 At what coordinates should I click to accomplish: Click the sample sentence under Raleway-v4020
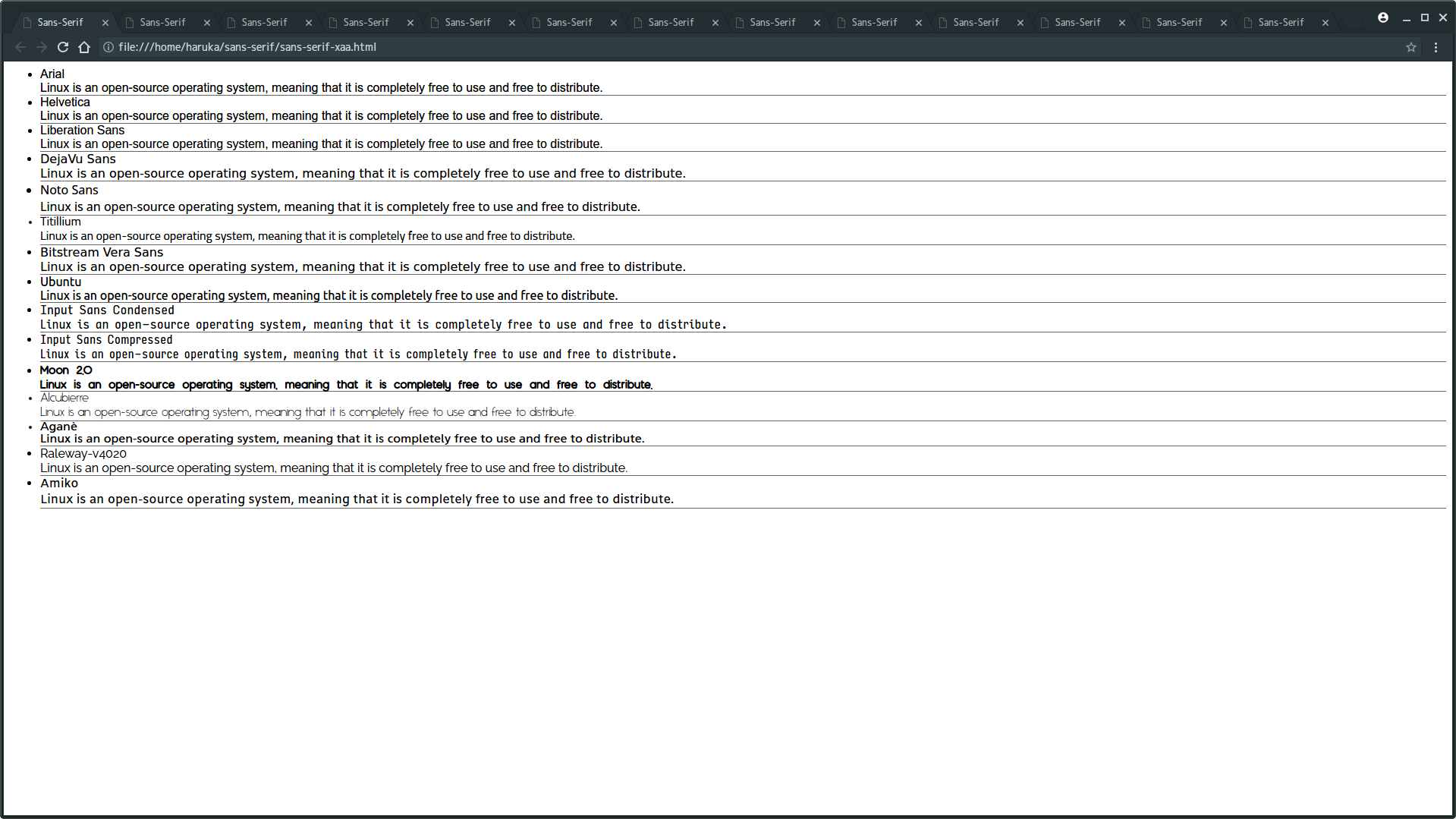pyautogui.click(x=334, y=468)
